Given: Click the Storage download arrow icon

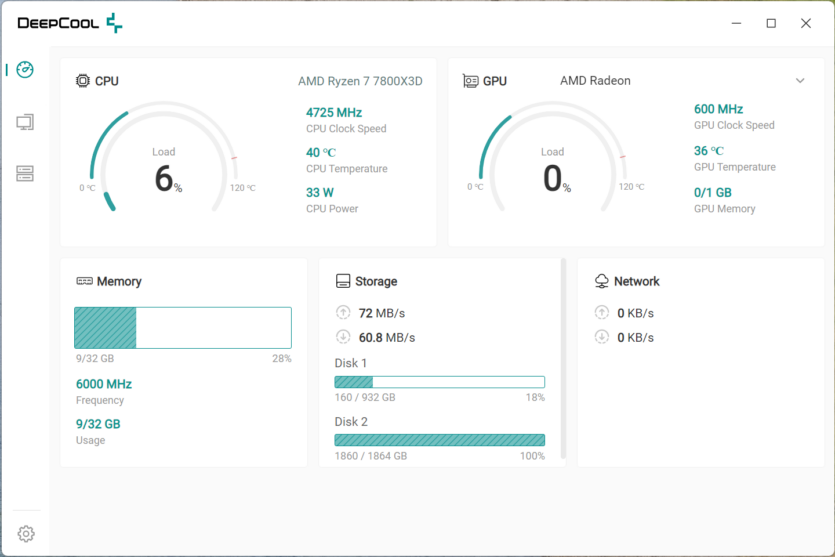Looking at the screenshot, I should (343, 337).
